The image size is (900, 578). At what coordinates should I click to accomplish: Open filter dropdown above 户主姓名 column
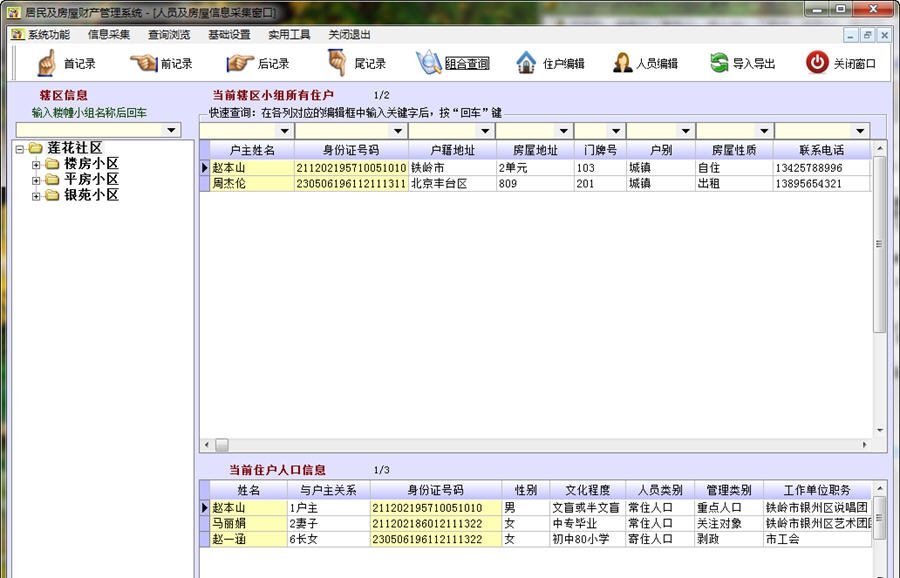[284, 131]
